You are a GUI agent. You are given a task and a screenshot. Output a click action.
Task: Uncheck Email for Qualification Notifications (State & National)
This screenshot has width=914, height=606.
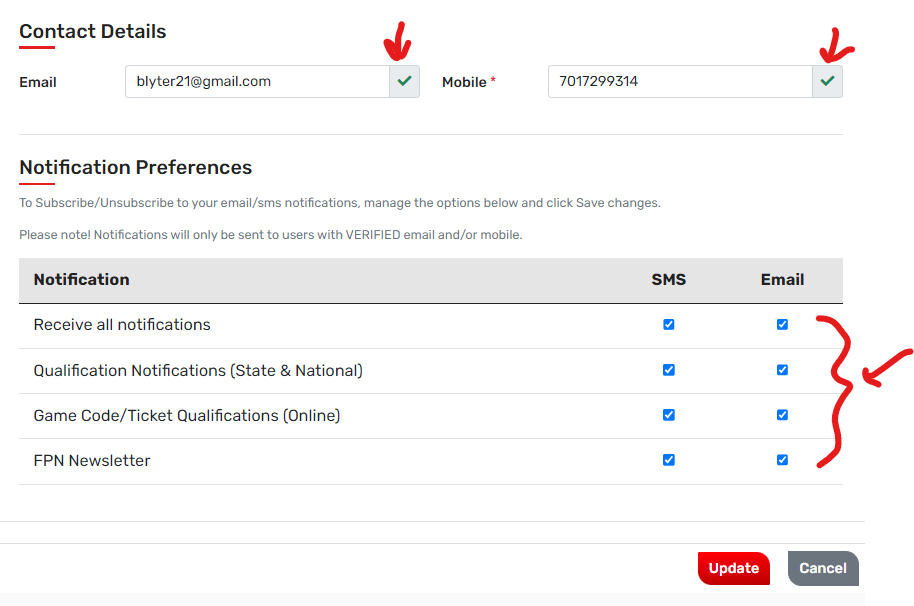[782, 369]
